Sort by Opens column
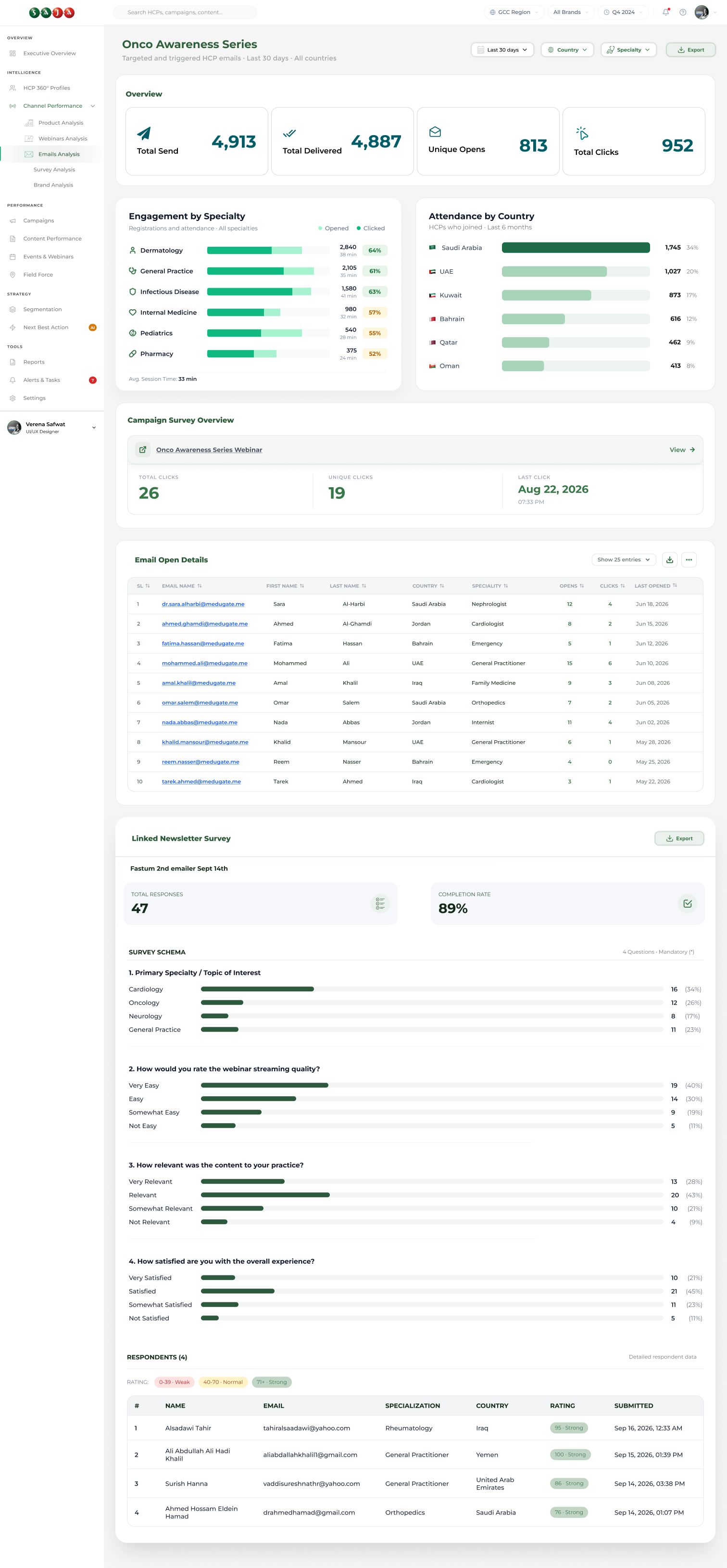 (582, 585)
